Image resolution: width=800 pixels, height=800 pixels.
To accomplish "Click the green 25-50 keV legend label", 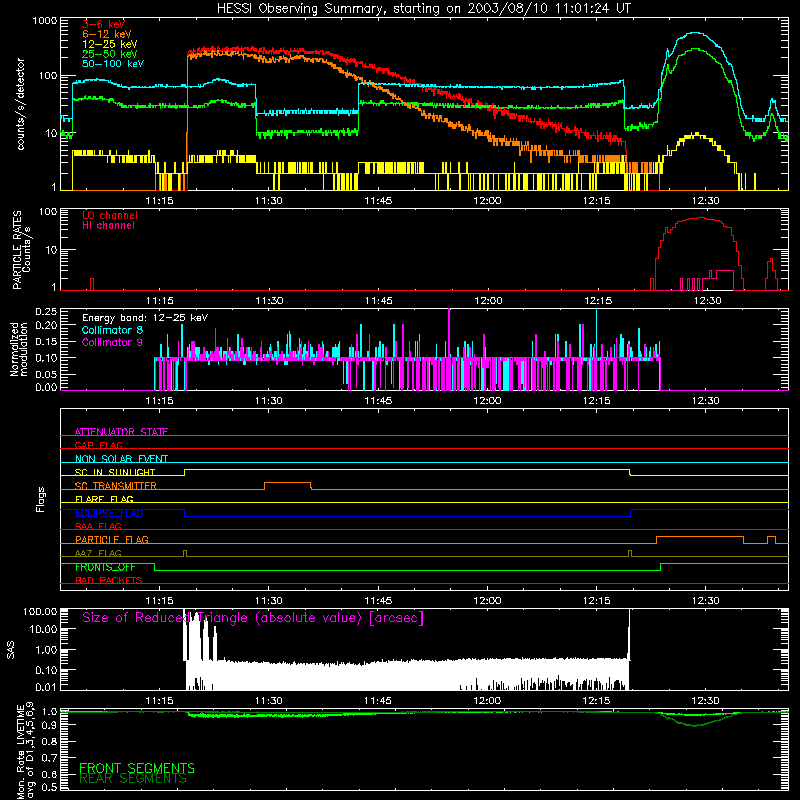I will pyautogui.click(x=110, y=54).
